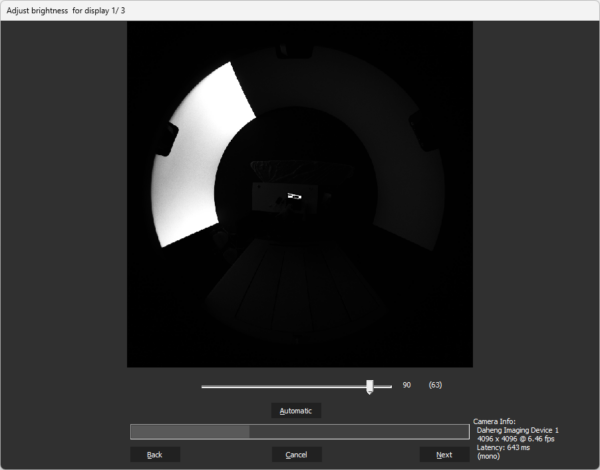Click the brightness slider thumb
600x470 pixels.
pyautogui.click(x=370, y=386)
